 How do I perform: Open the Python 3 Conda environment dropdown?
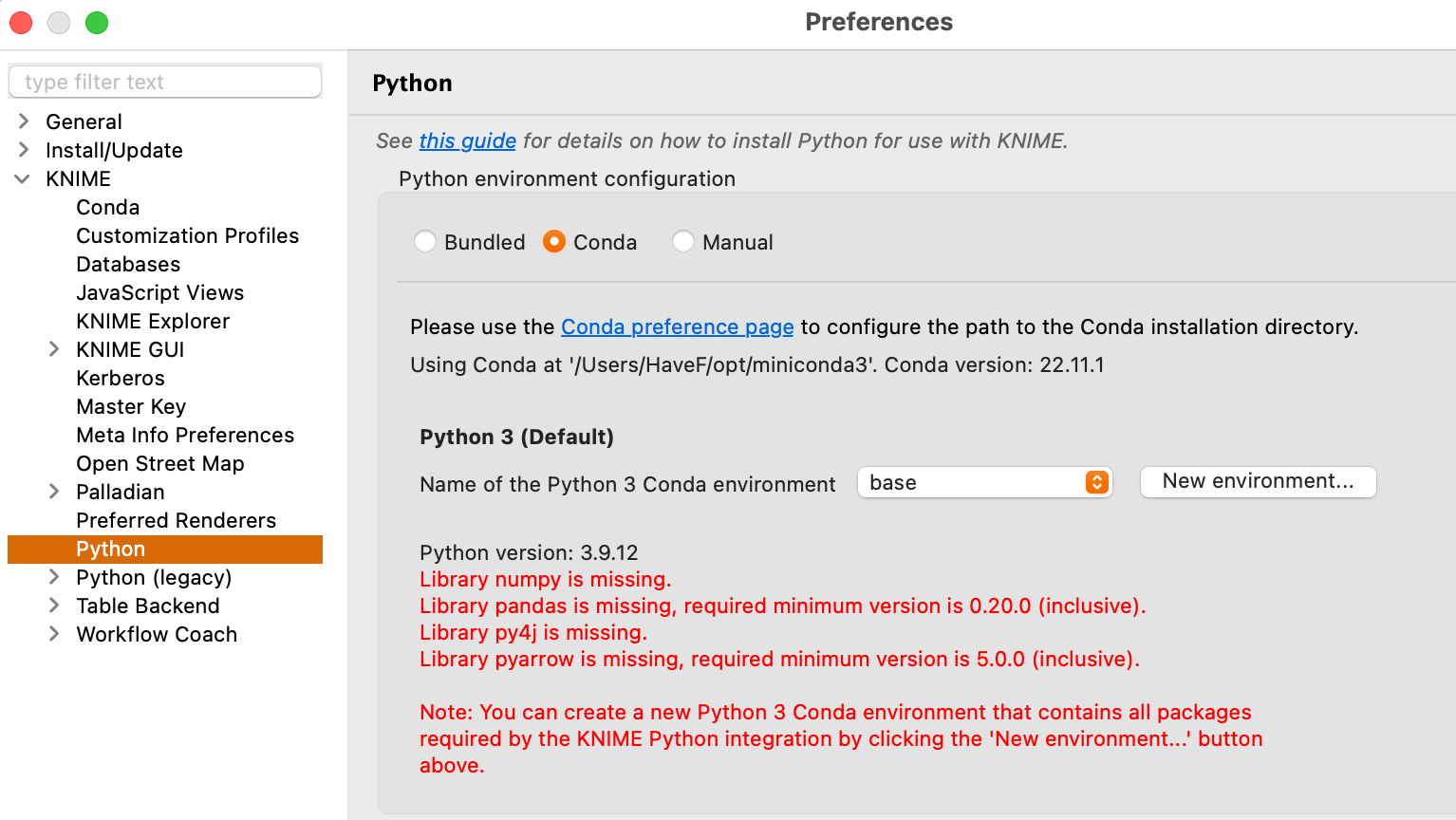tap(984, 482)
